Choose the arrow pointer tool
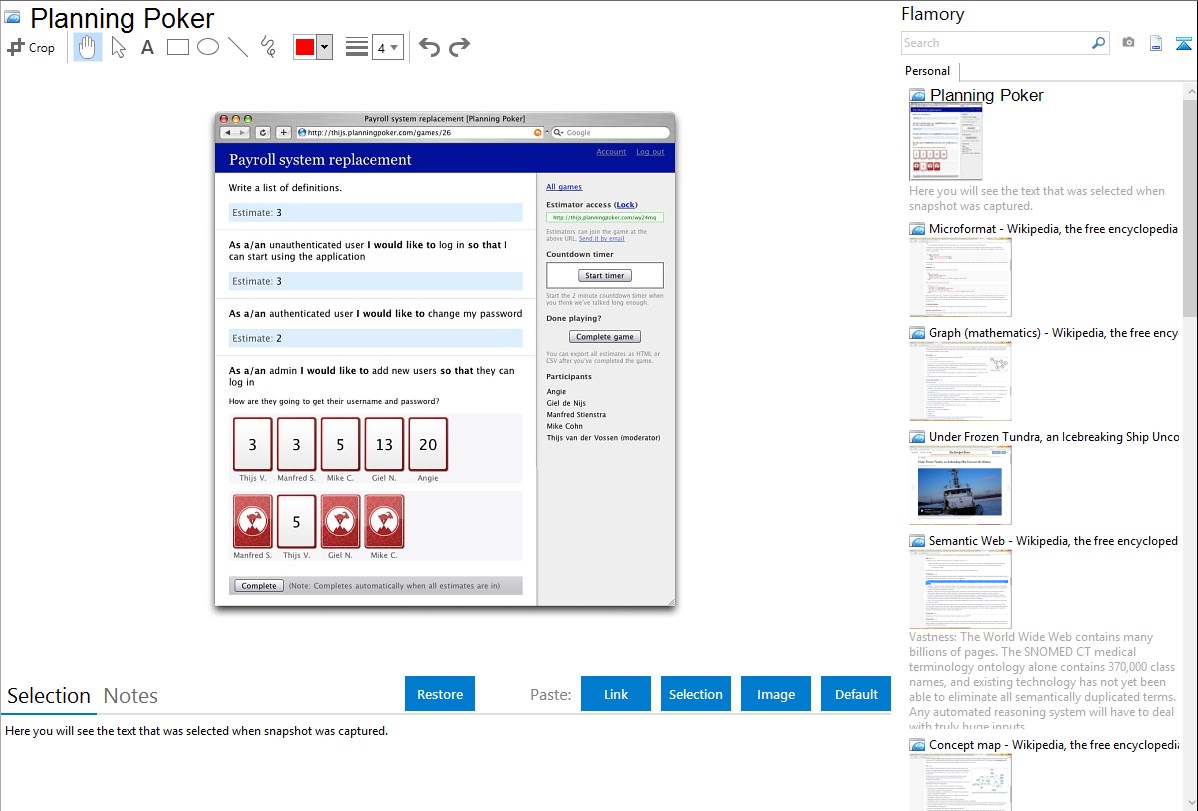This screenshot has height=811, width=1198. 118,47
